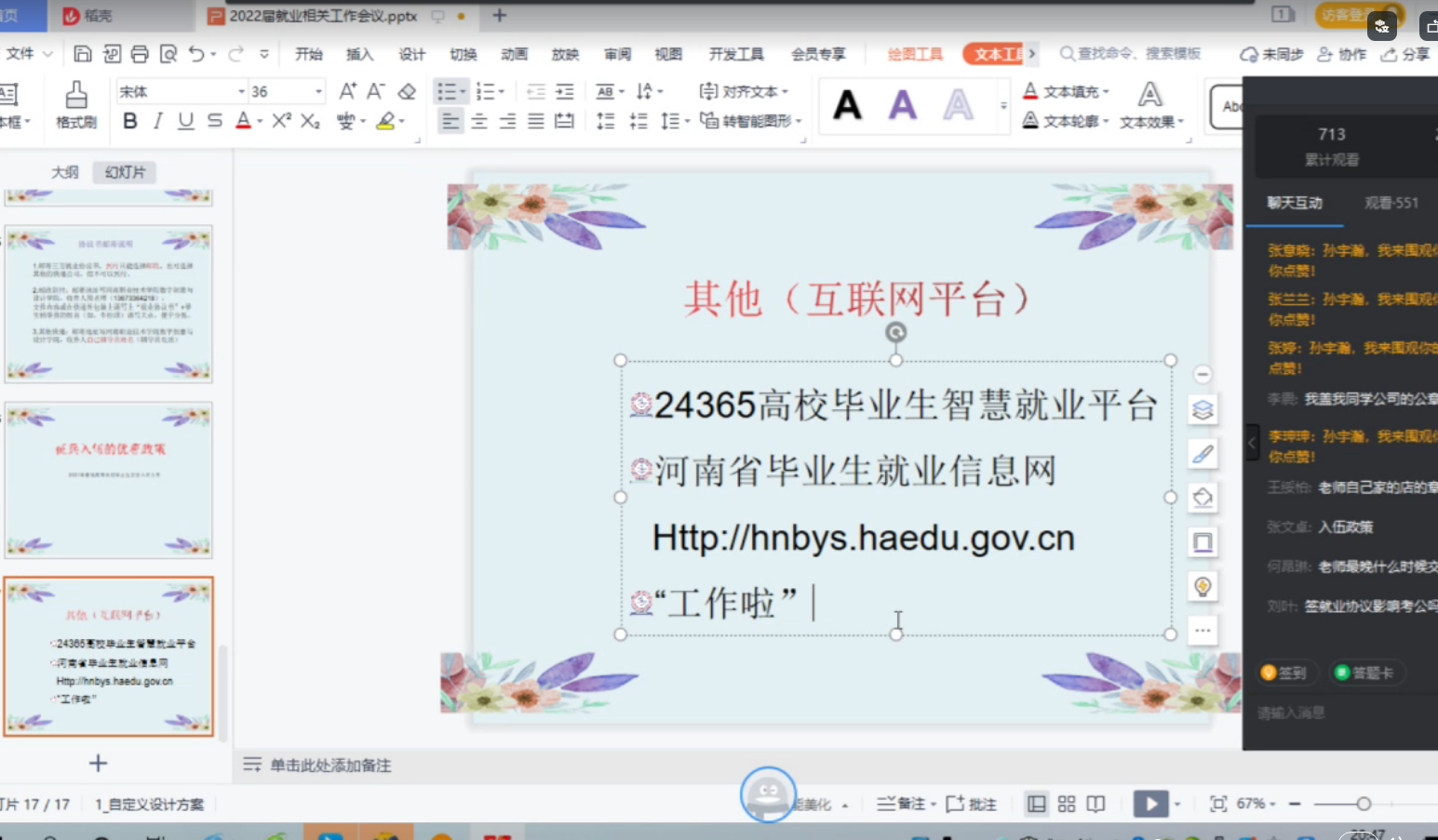This screenshot has width=1438, height=840.
Task: Open the 插入 ribbon tab
Action: click(x=359, y=54)
